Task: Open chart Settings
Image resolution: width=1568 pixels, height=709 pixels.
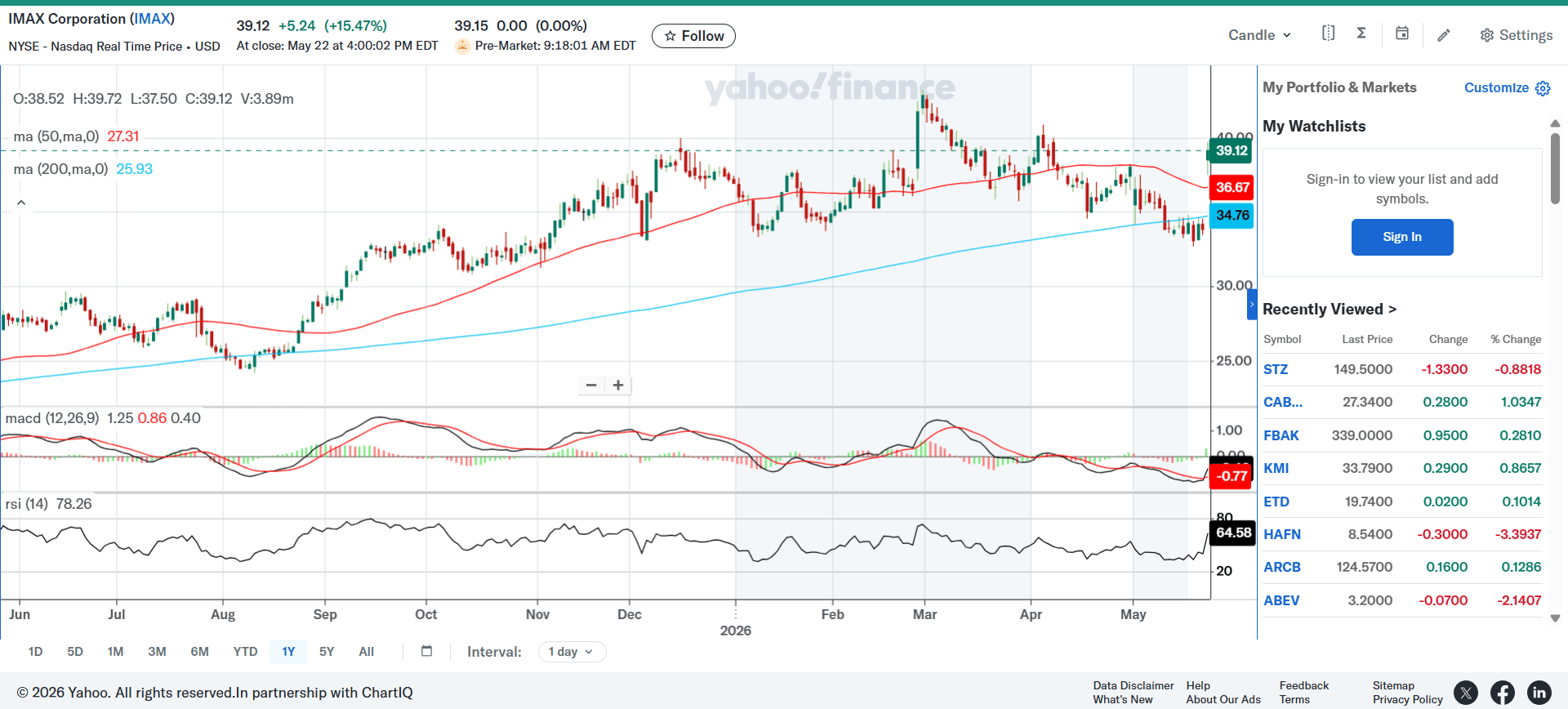Action: click(1516, 35)
